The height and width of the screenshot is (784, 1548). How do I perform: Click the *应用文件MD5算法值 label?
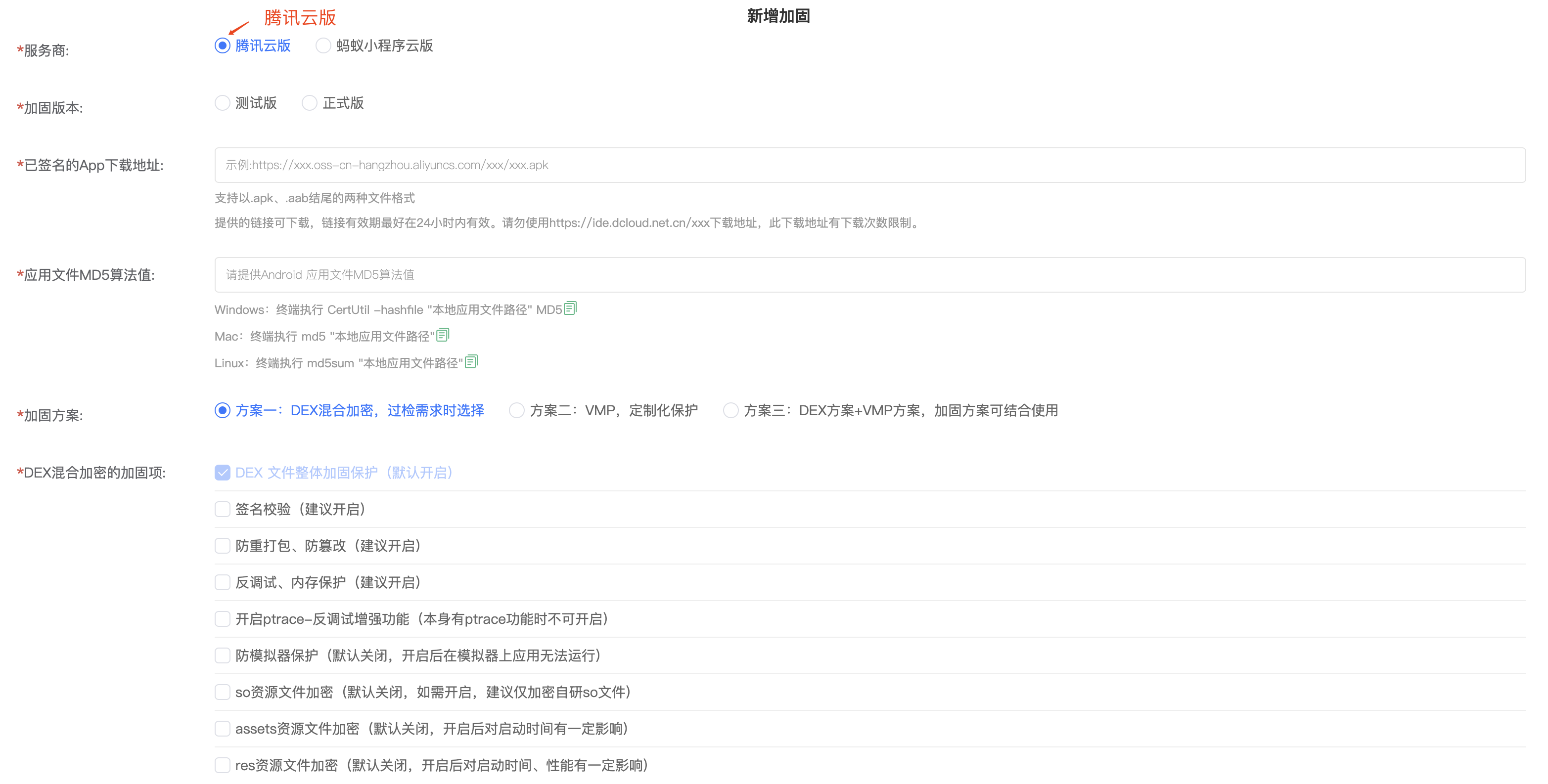coord(86,275)
